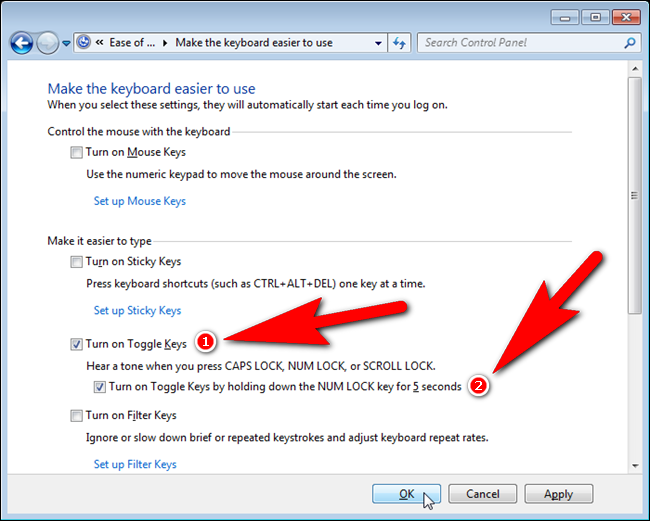Click the greyed-out Forward arrow button
The image size is (650, 521).
pyautogui.click(x=47, y=43)
